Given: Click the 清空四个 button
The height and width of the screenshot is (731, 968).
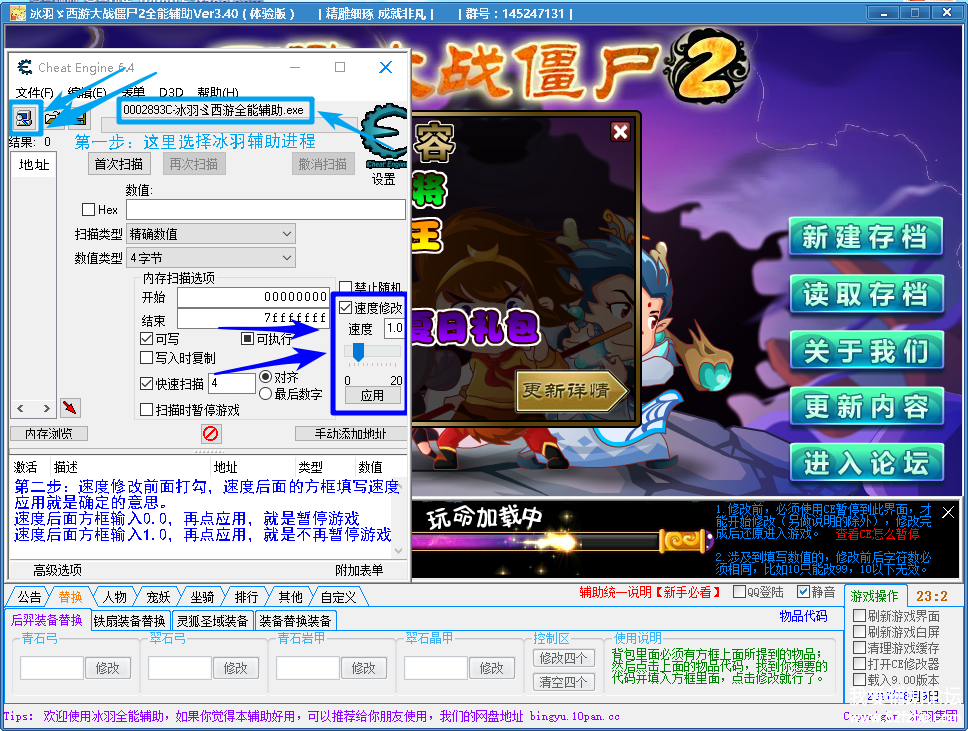Looking at the screenshot, I should click(563, 682).
